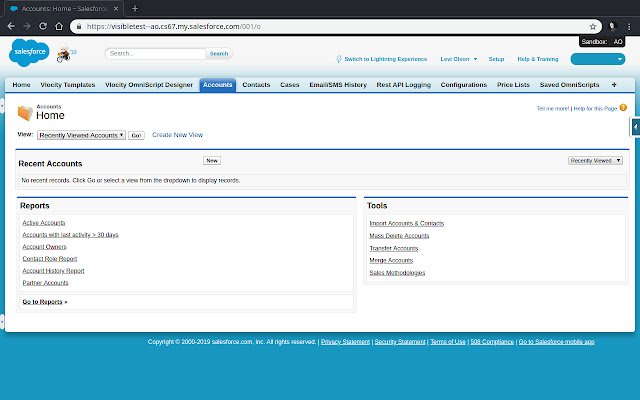Click the Tell me more! link
This screenshot has width=640, height=400.
pos(553,109)
